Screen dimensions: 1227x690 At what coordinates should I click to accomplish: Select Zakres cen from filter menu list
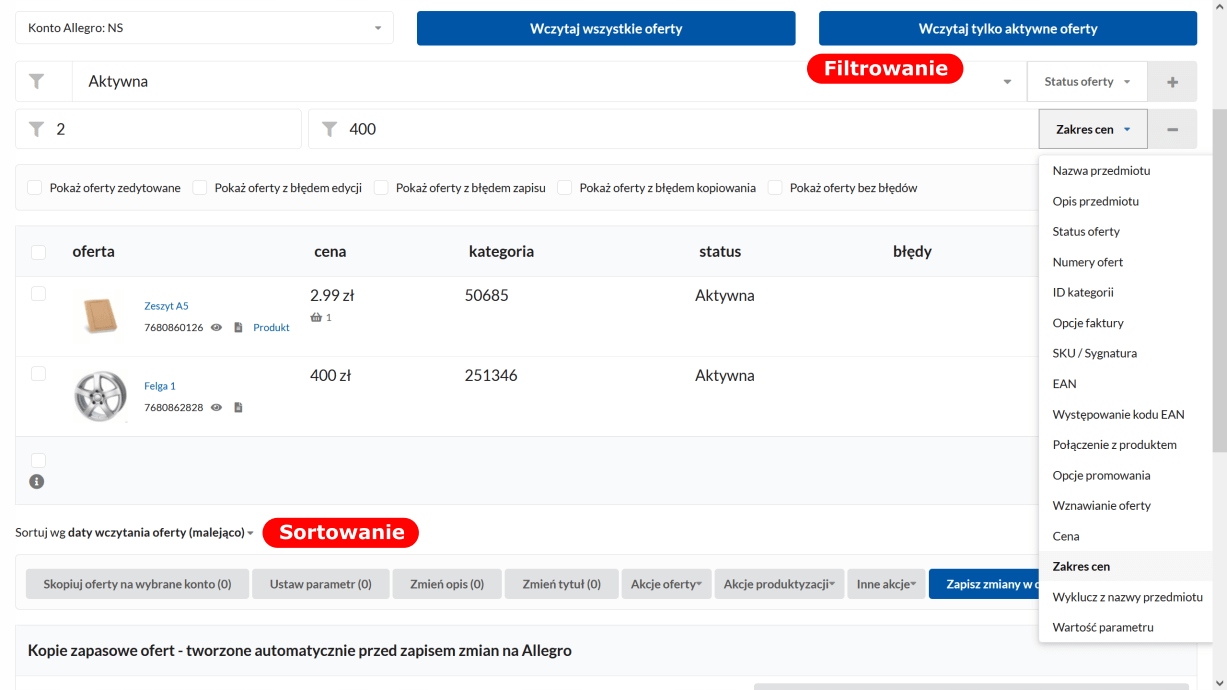click(1125, 566)
